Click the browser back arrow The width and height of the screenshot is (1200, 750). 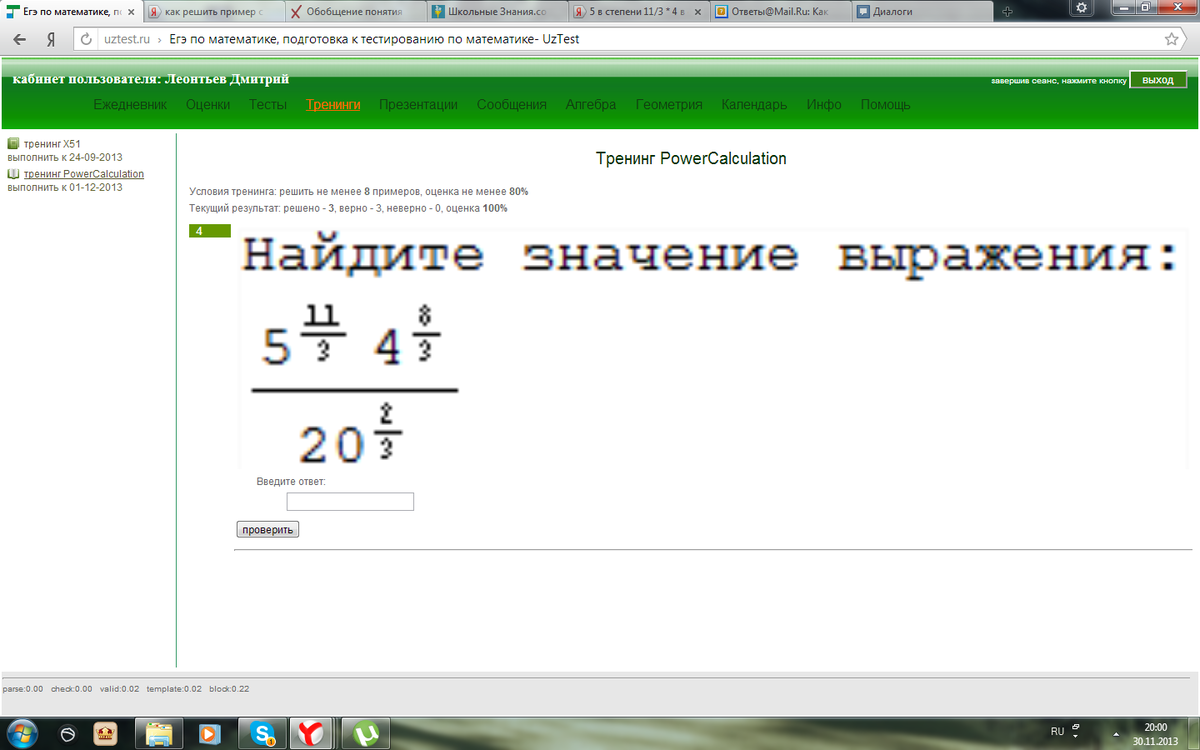pyautogui.click(x=19, y=40)
